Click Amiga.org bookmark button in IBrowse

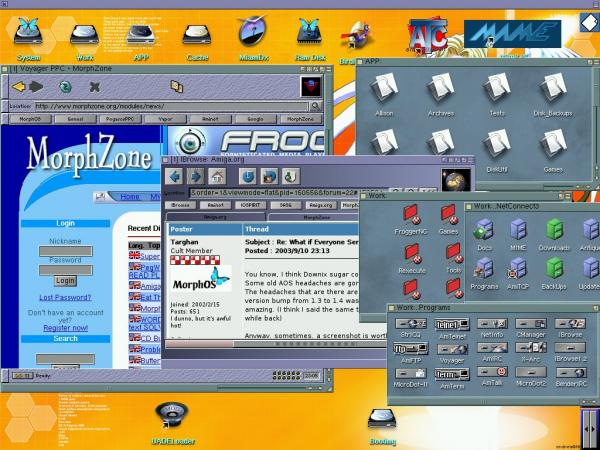pyautogui.click(x=321, y=205)
